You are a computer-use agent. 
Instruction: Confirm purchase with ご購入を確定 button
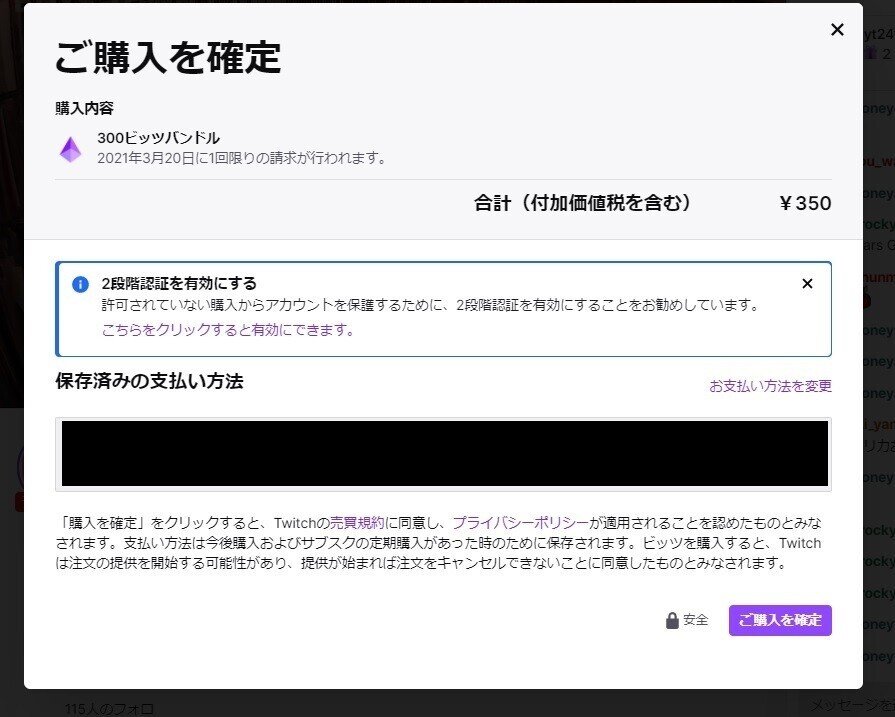[780, 621]
